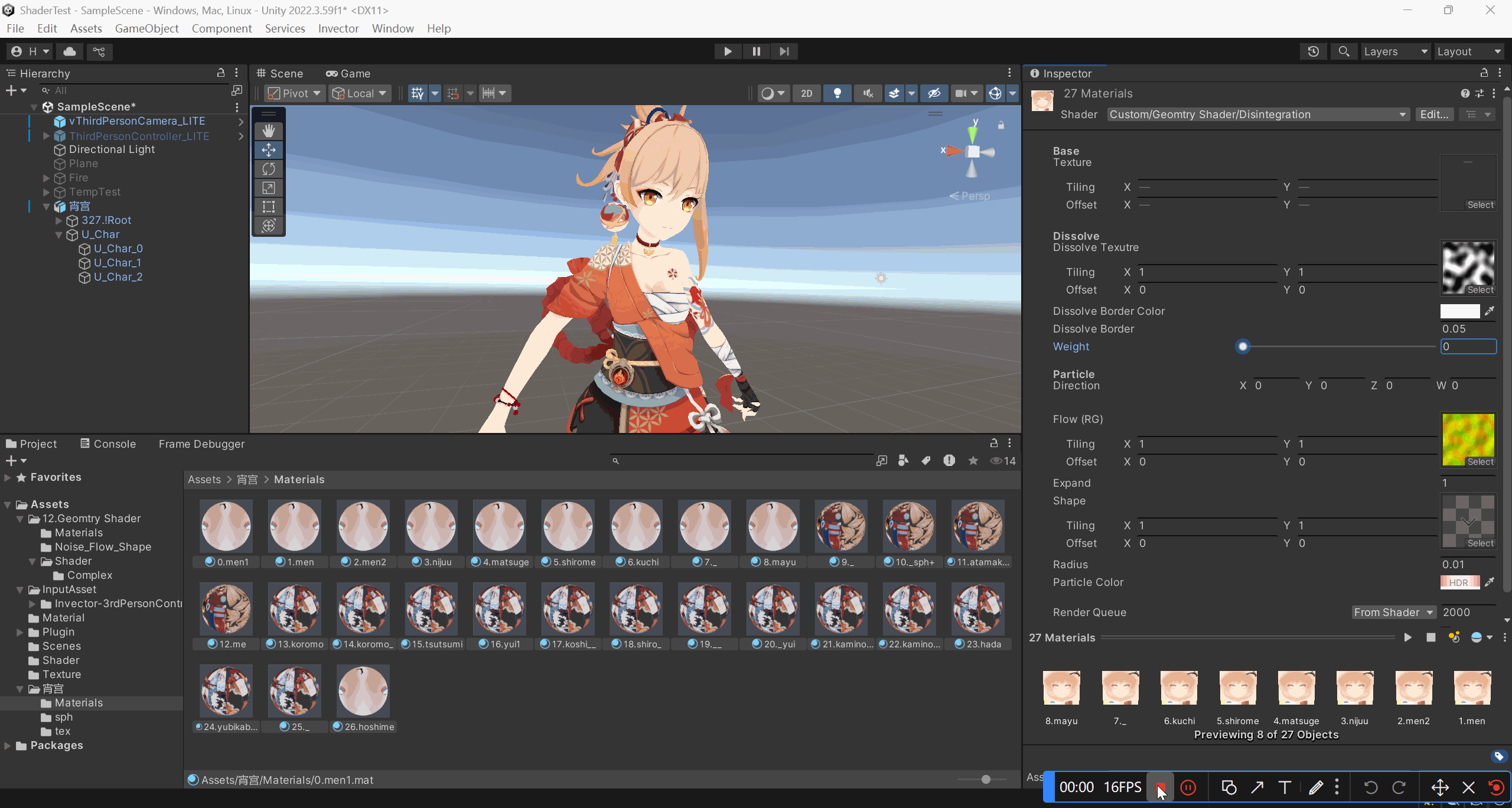The image size is (1512, 808).
Task: Select the combined Transform tool
Action: (269, 226)
